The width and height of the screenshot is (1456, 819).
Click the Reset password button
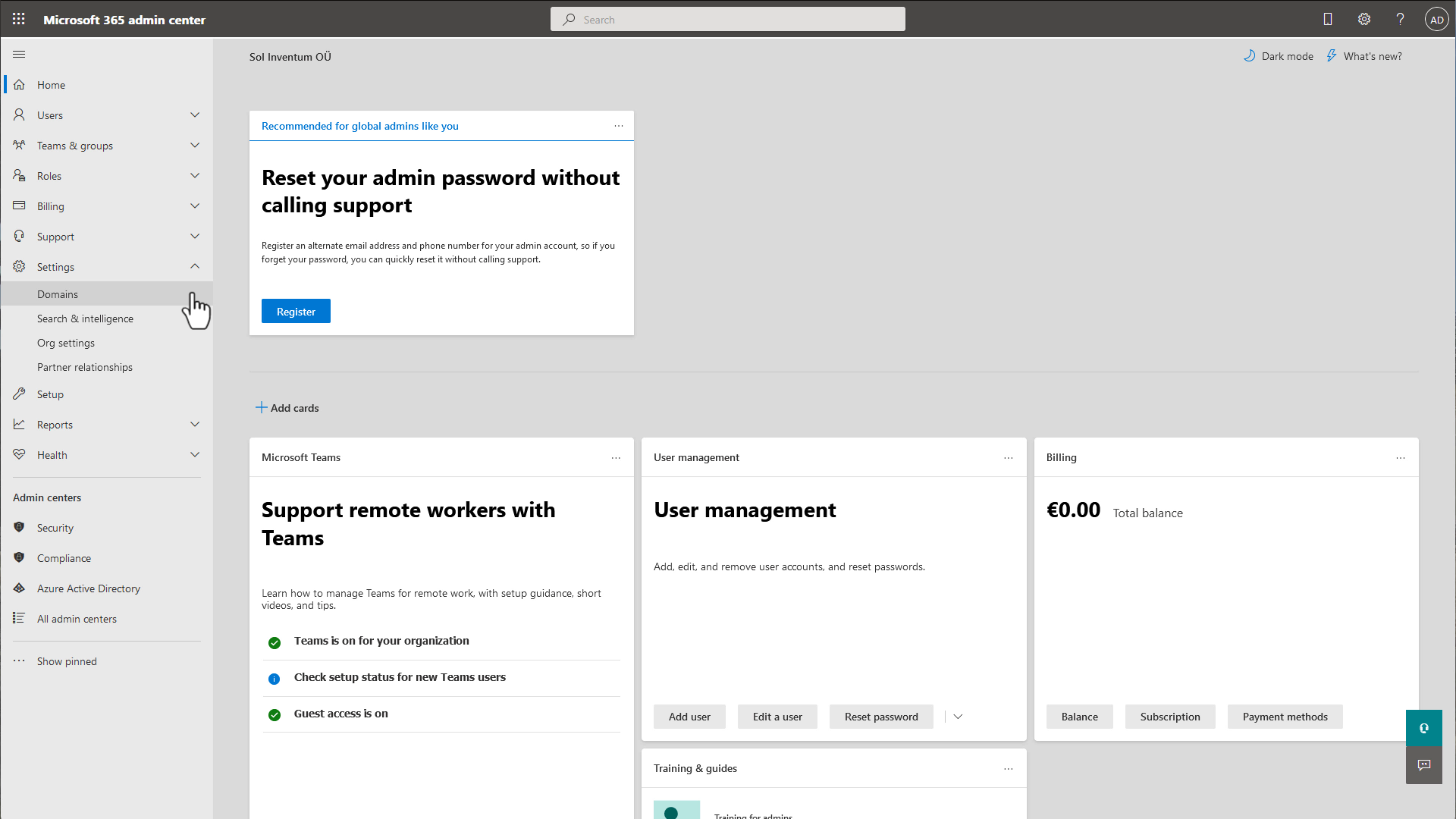pyautogui.click(x=881, y=717)
